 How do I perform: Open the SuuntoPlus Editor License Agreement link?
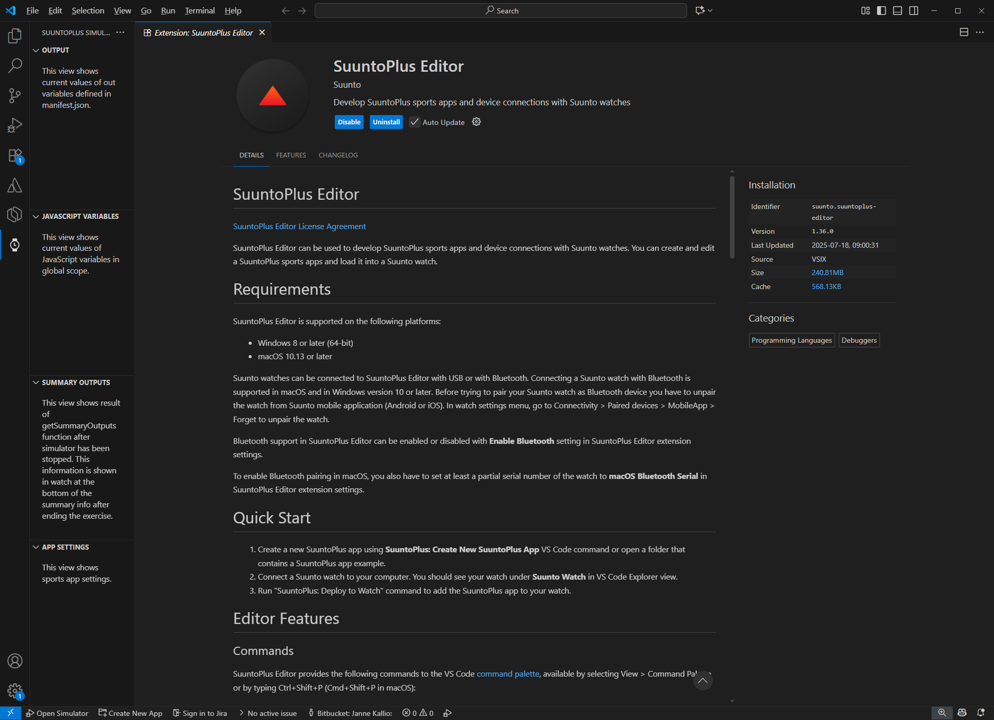299,226
